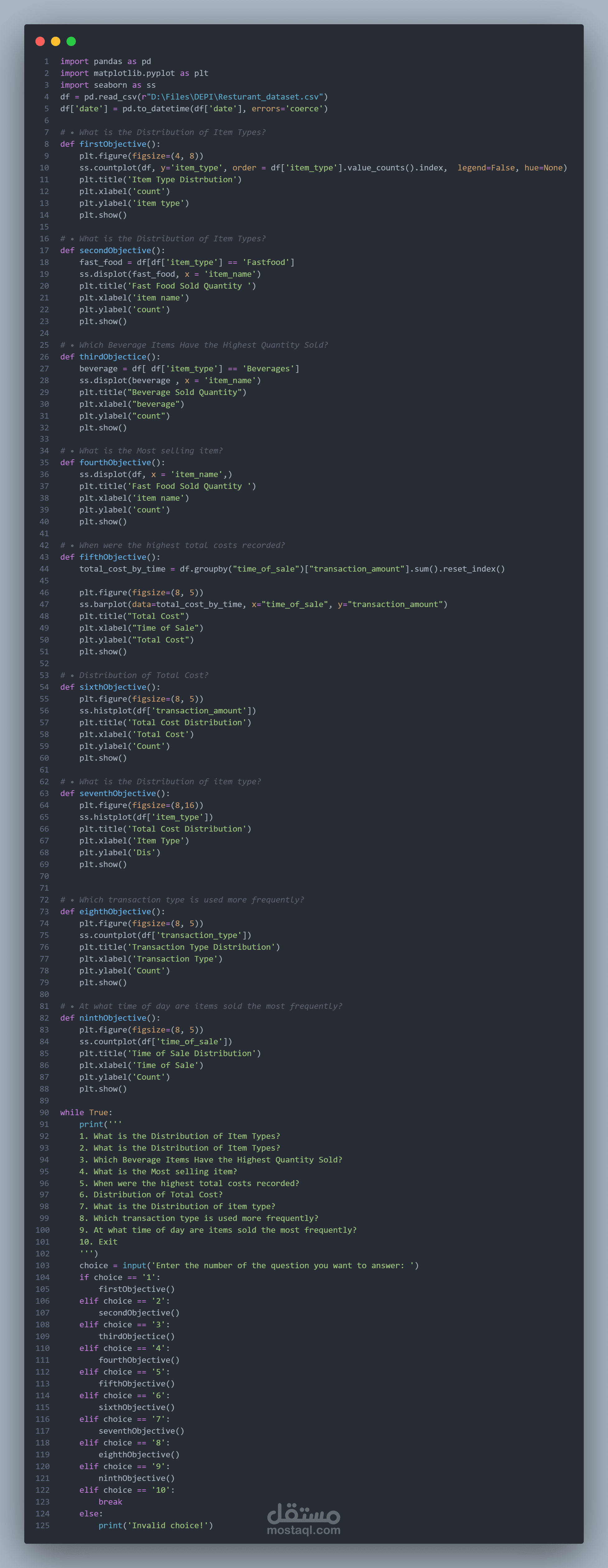Click the yellow minimize dot
The image size is (608, 1568).
(x=55, y=41)
